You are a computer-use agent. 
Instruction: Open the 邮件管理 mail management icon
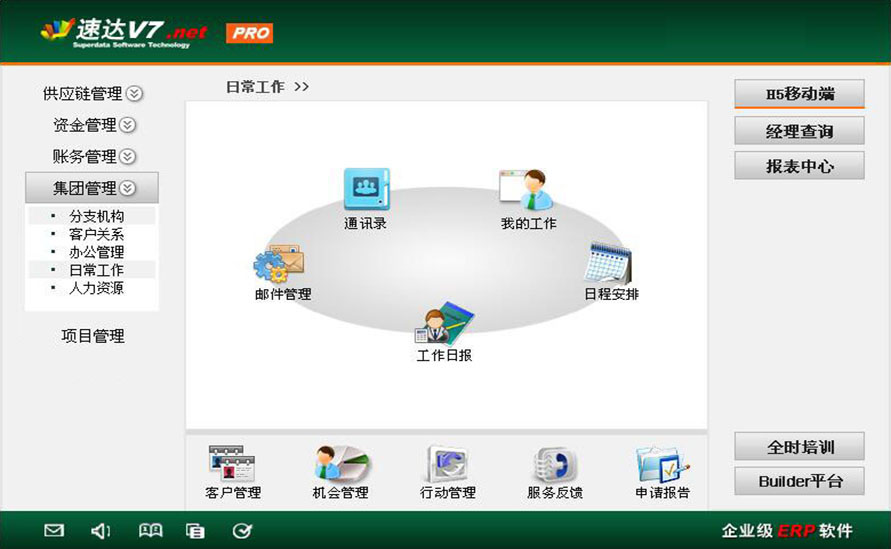tap(279, 264)
